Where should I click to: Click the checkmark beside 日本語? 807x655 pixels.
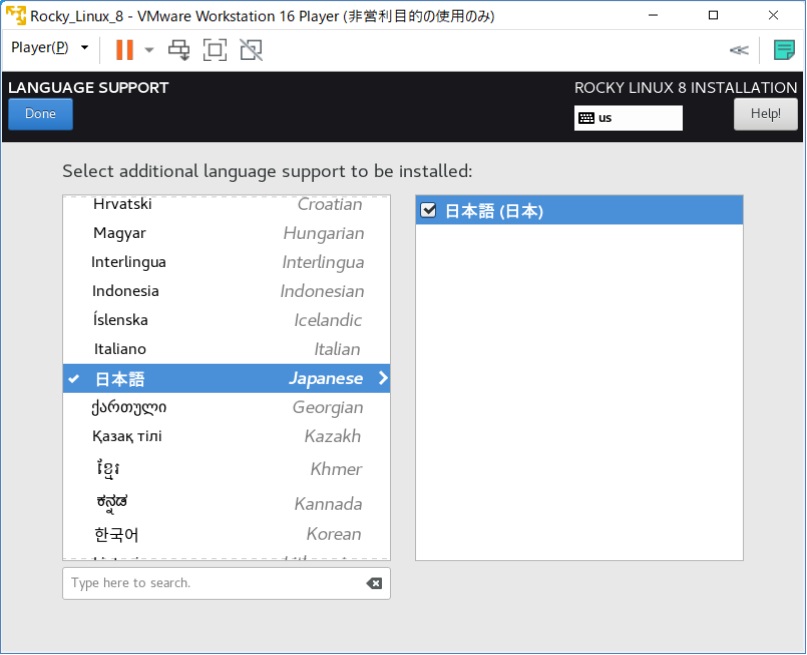pos(75,379)
